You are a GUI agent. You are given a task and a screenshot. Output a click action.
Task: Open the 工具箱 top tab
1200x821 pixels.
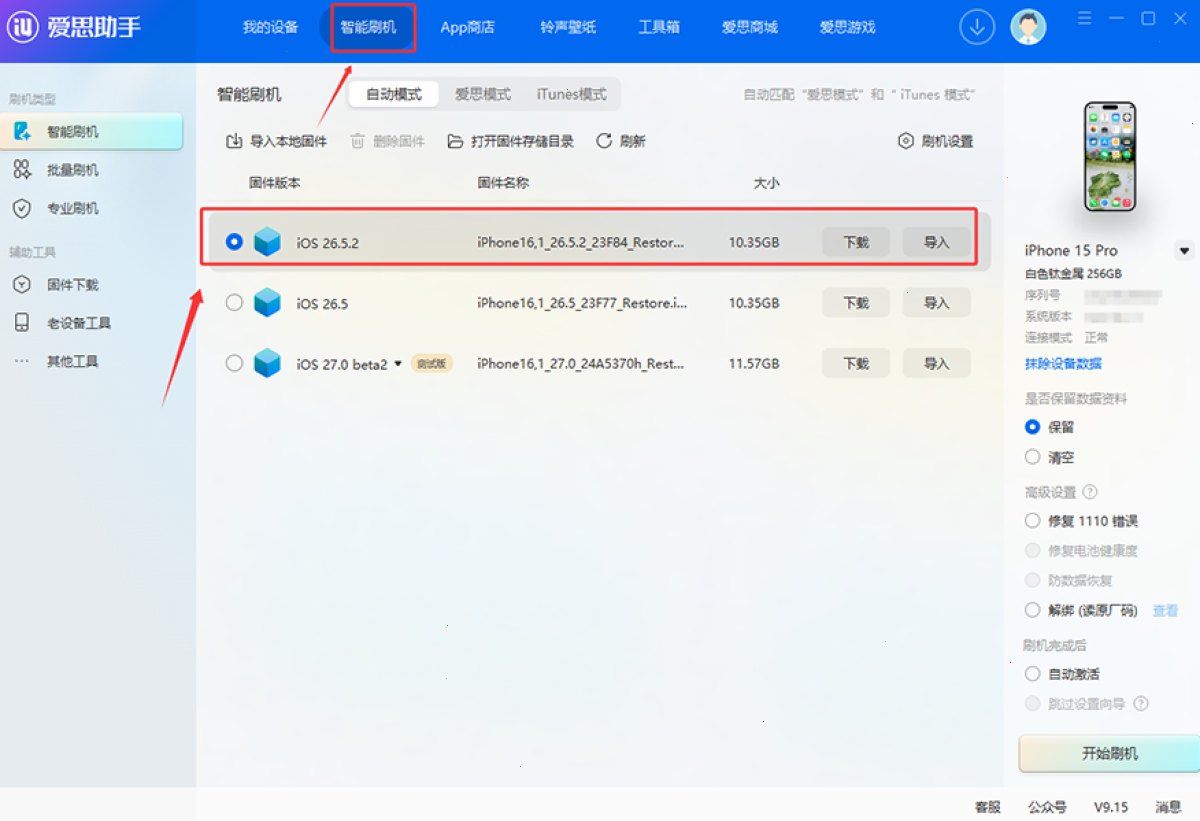tap(659, 27)
